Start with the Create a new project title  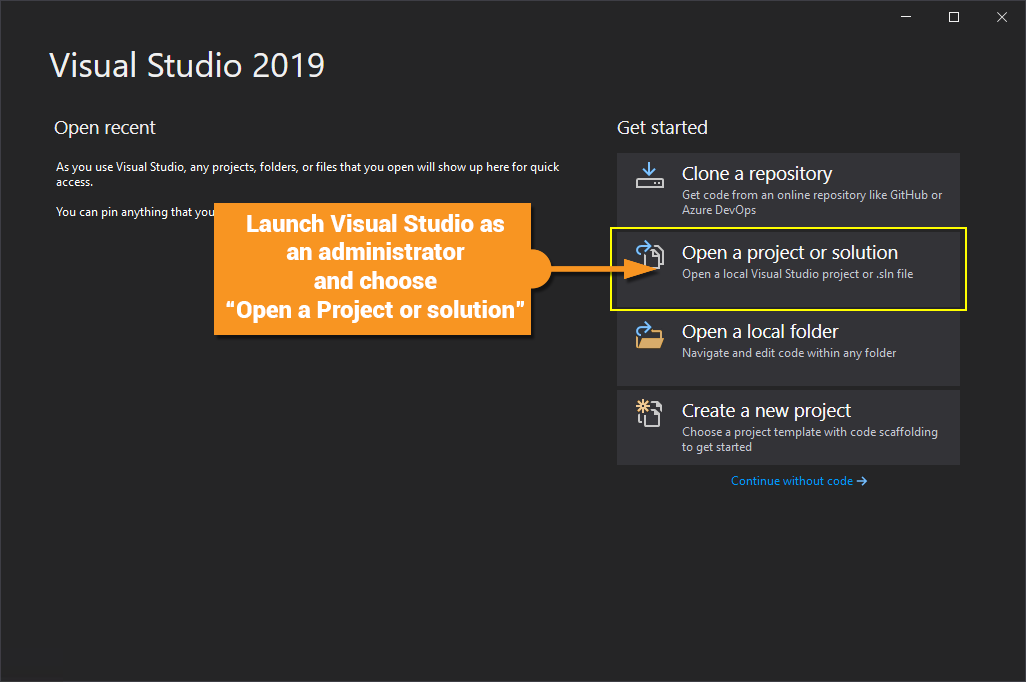pos(766,410)
